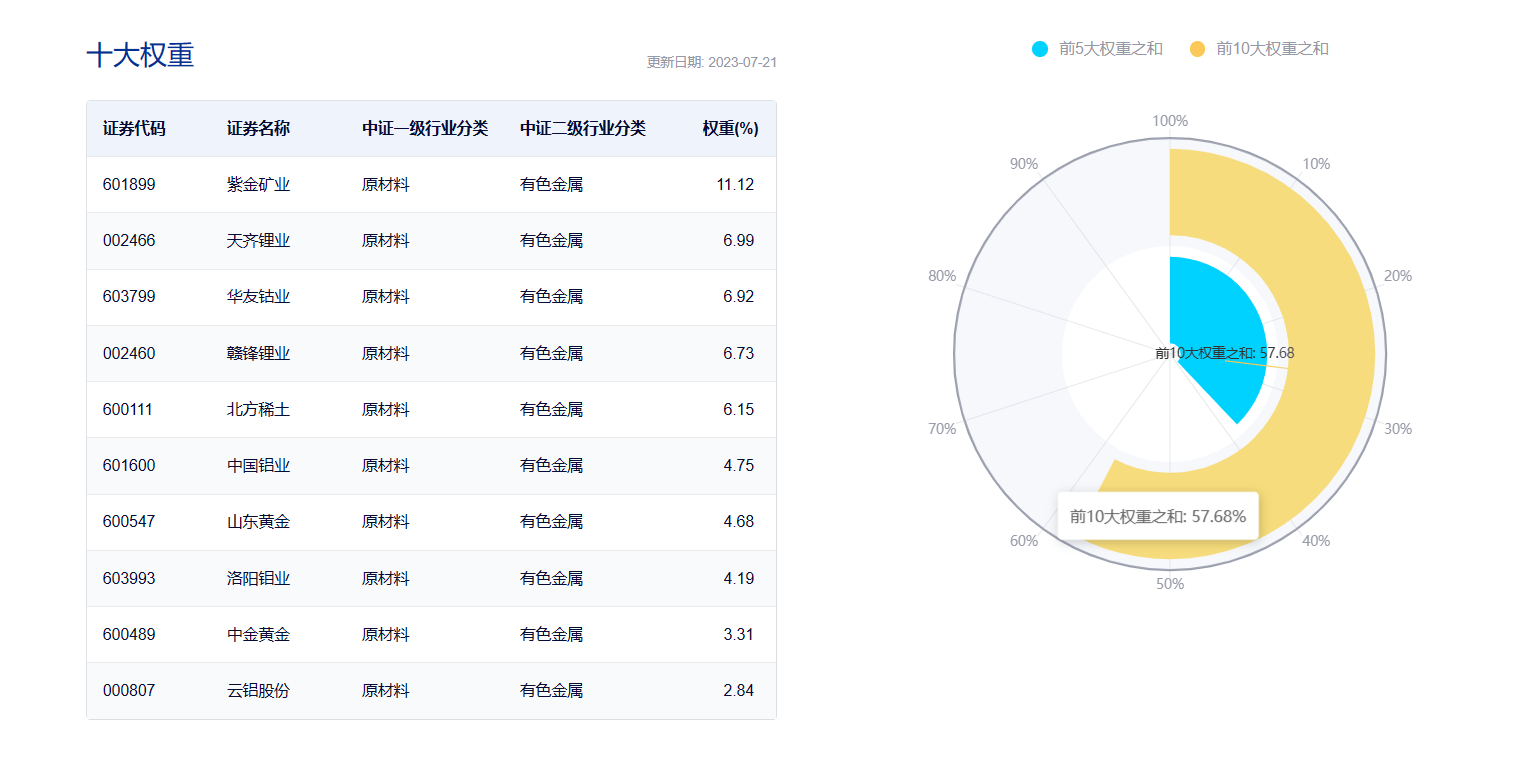Select the 华友钴业 row name
Image resolution: width=1522 pixels, height=759 pixels.
[x=258, y=297]
